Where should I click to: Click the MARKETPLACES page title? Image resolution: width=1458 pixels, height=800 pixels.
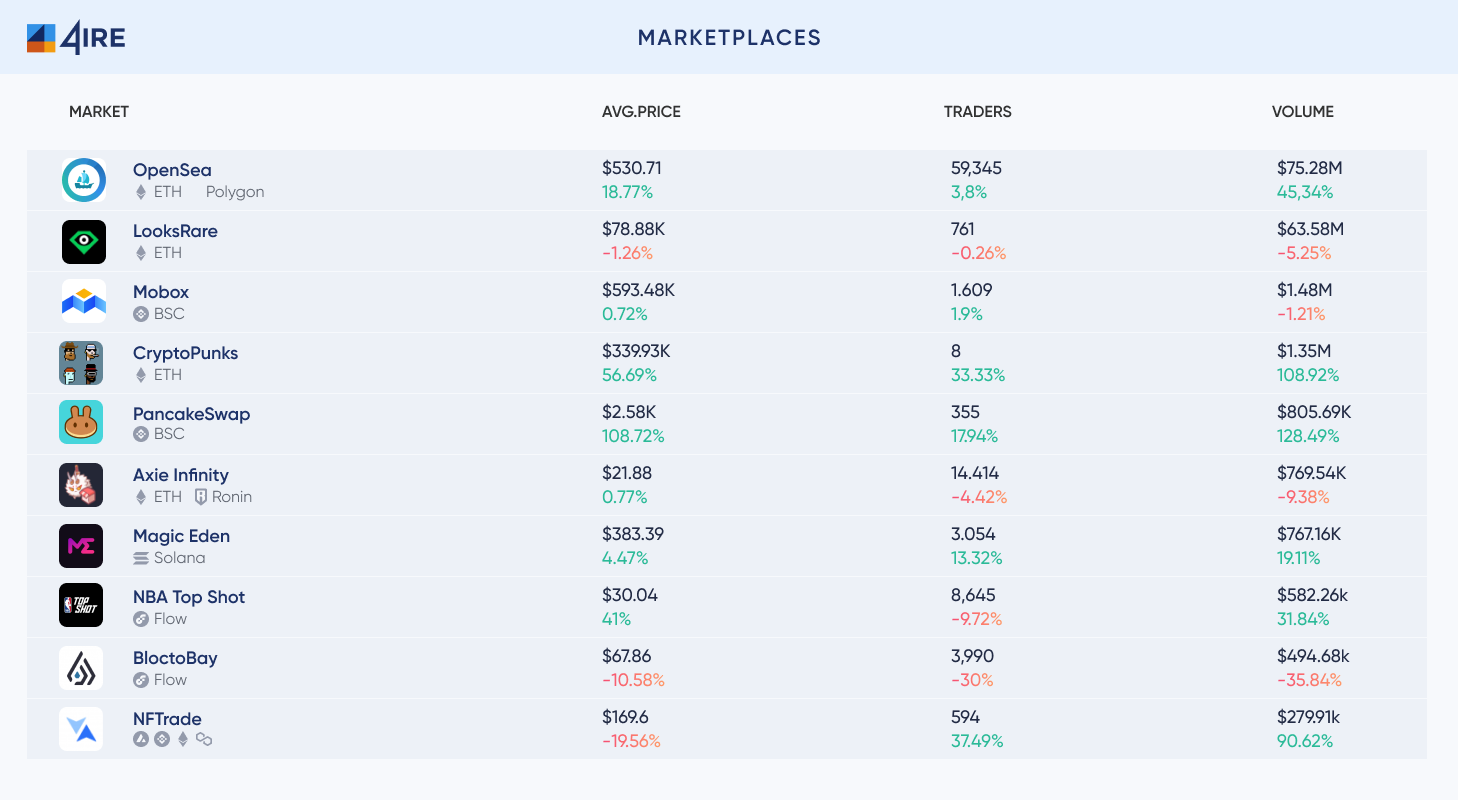(729, 38)
